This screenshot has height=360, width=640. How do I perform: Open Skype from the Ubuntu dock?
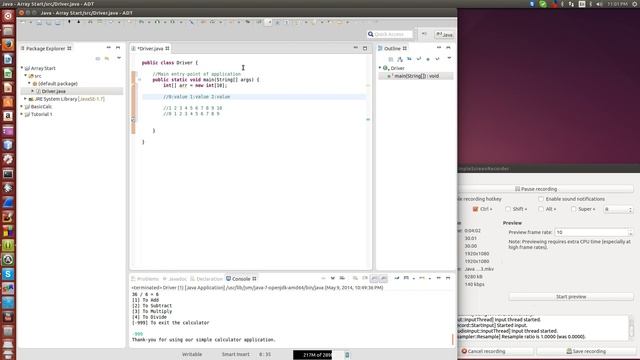pyautogui.click(x=8, y=274)
